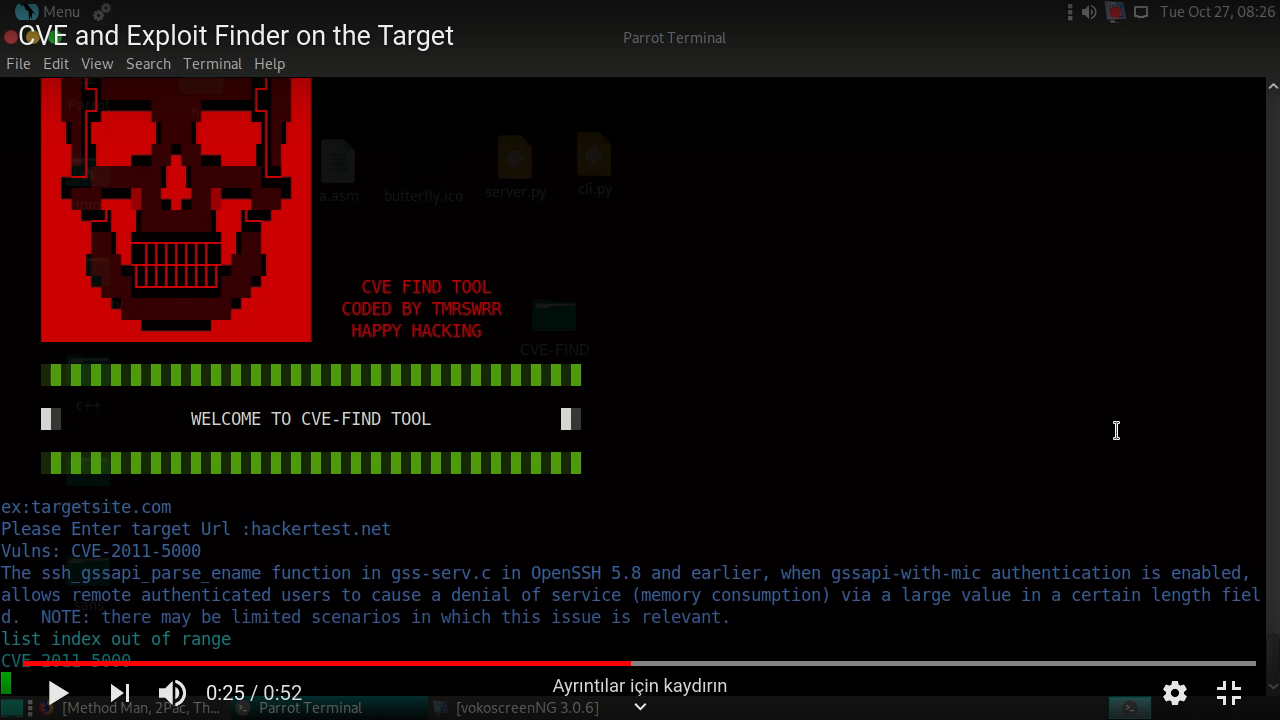Open the player settings gear
The height and width of the screenshot is (720, 1280).
tap(1174, 692)
